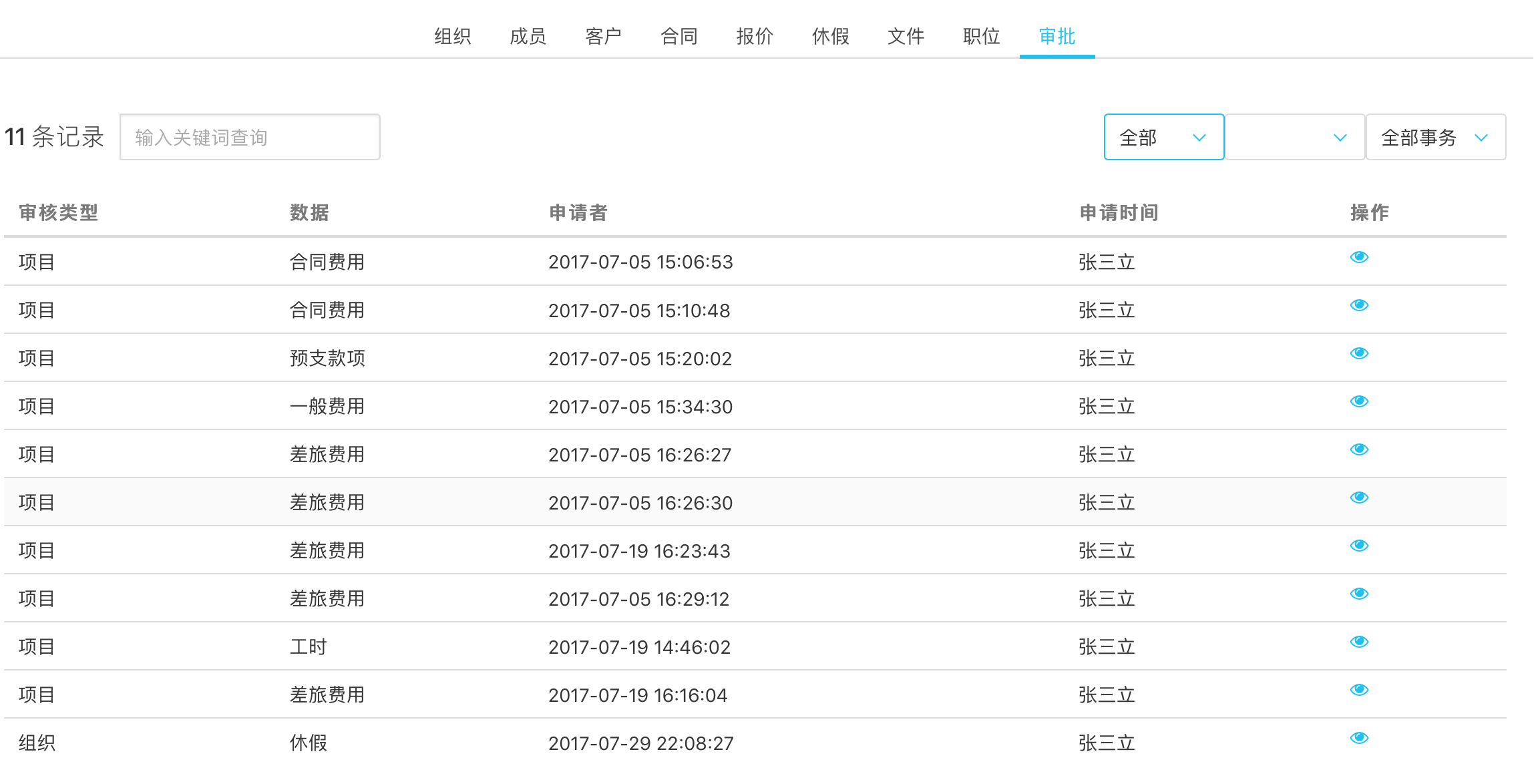Focus the 输入关键词查询 search field
The image size is (1536, 784).
point(250,137)
